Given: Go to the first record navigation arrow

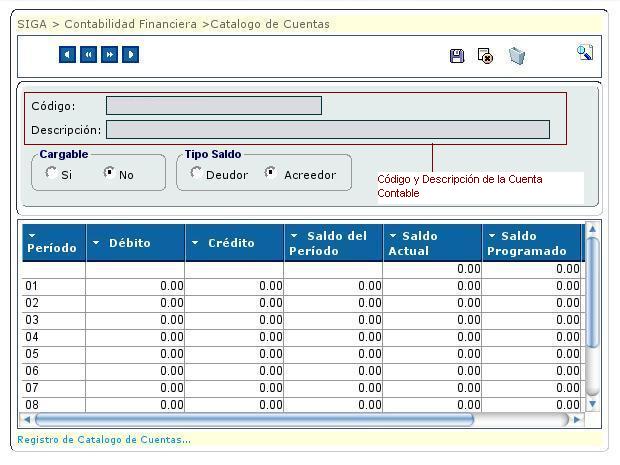Looking at the screenshot, I should [x=67, y=55].
